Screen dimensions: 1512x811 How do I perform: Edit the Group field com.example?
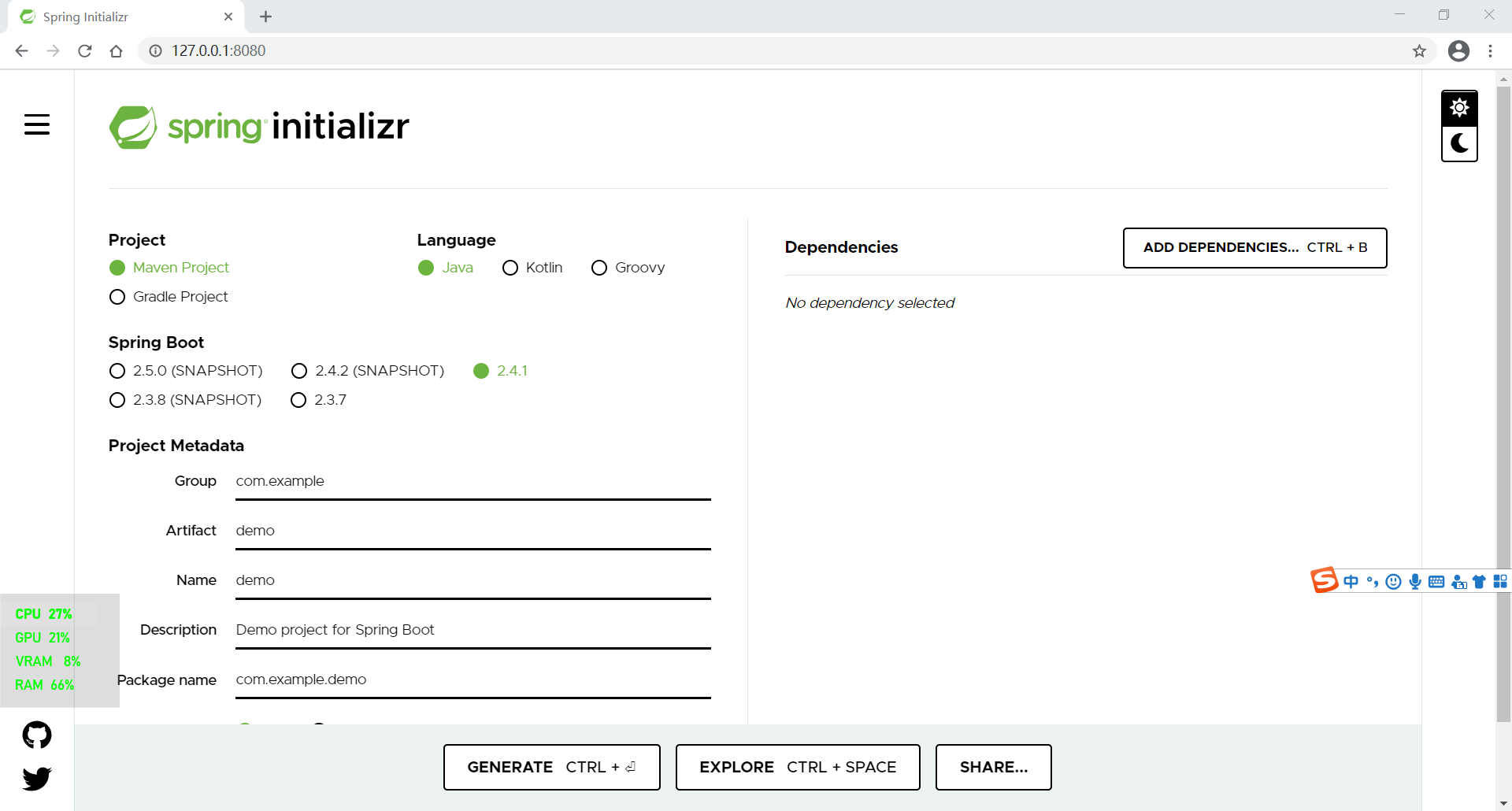(x=472, y=481)
